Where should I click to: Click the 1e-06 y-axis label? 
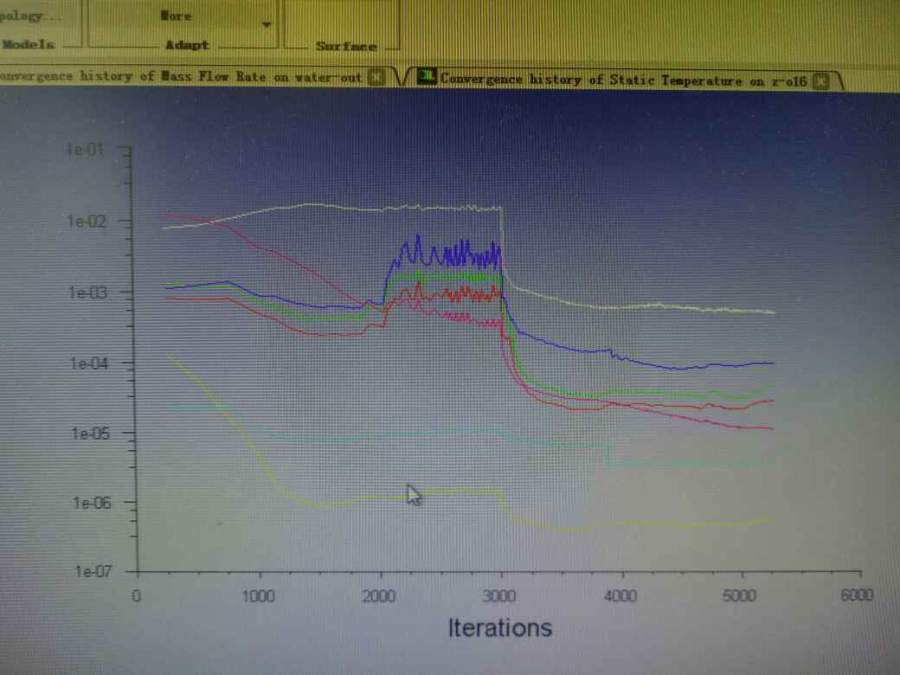point(91,503)
